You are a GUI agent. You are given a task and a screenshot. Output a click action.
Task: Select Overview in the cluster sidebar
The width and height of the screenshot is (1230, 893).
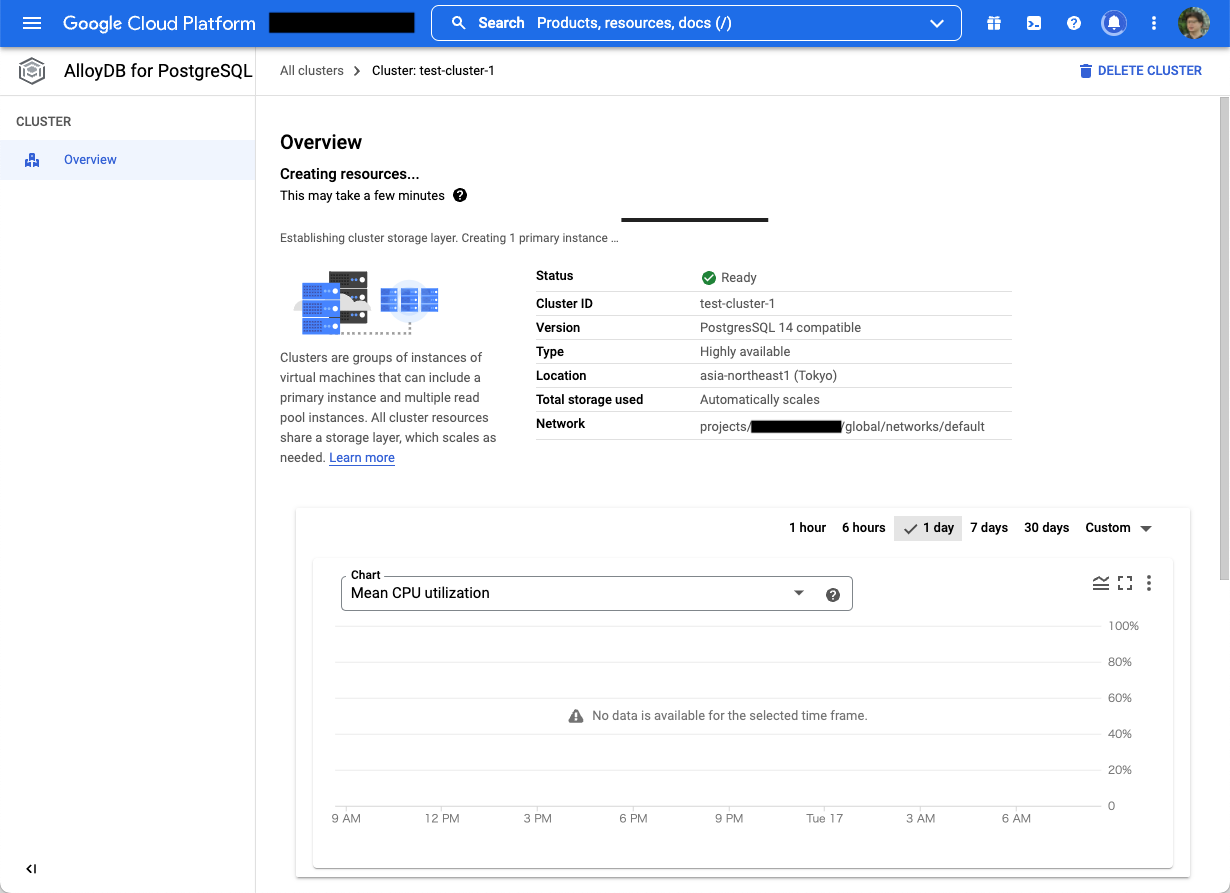(x=90, y=159)
